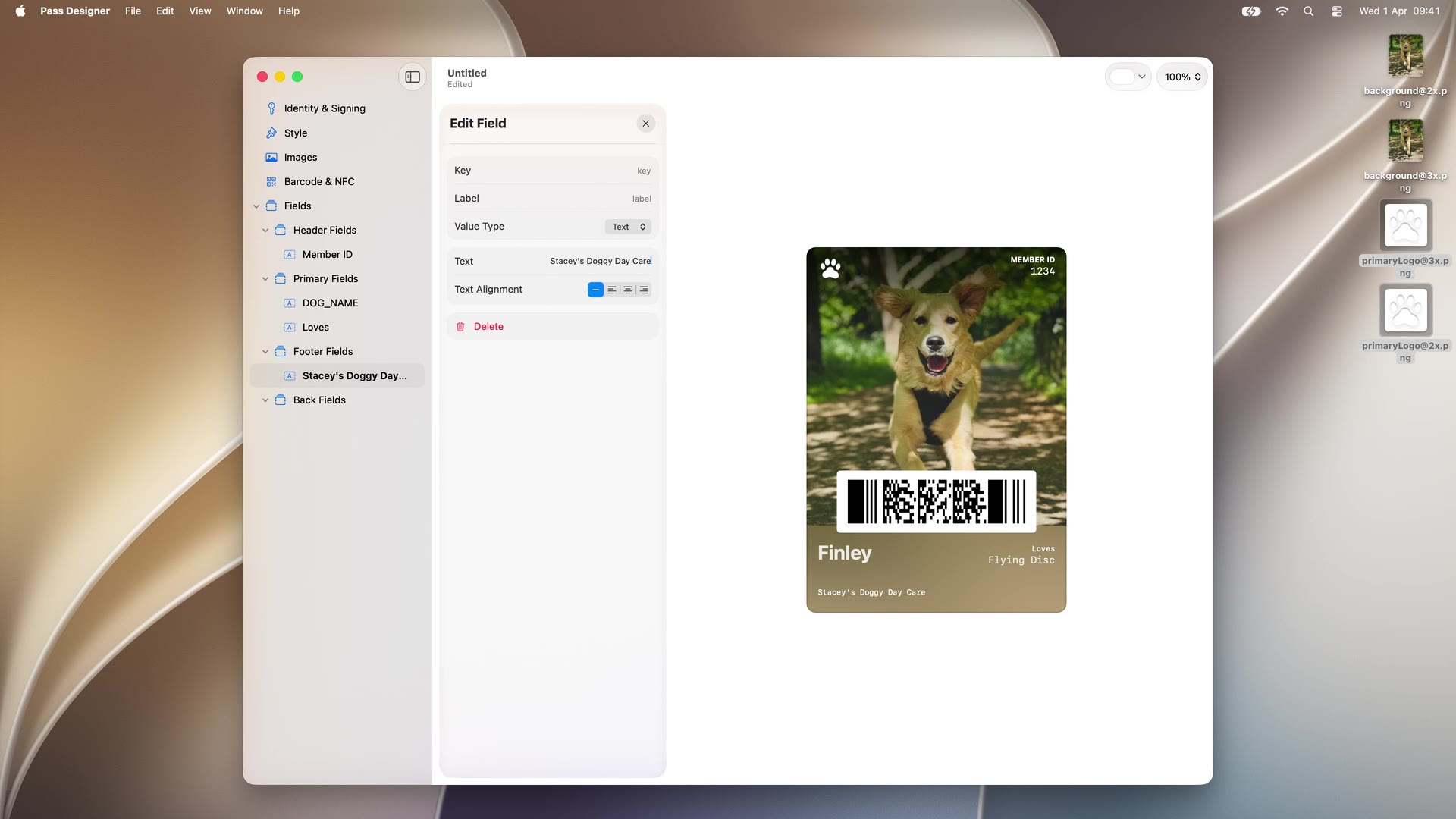Select the Primary Fields group
This screenshot has height=819, width=1456.
click(x=337, y=278)
